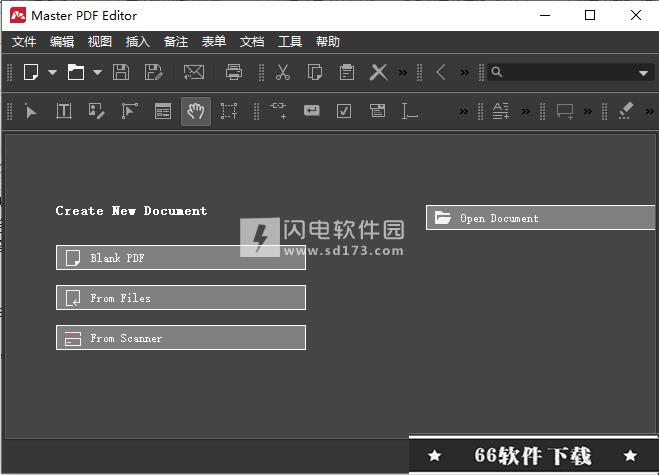Click the Delete X icon

pyautogui.click(x=379, y=72)
